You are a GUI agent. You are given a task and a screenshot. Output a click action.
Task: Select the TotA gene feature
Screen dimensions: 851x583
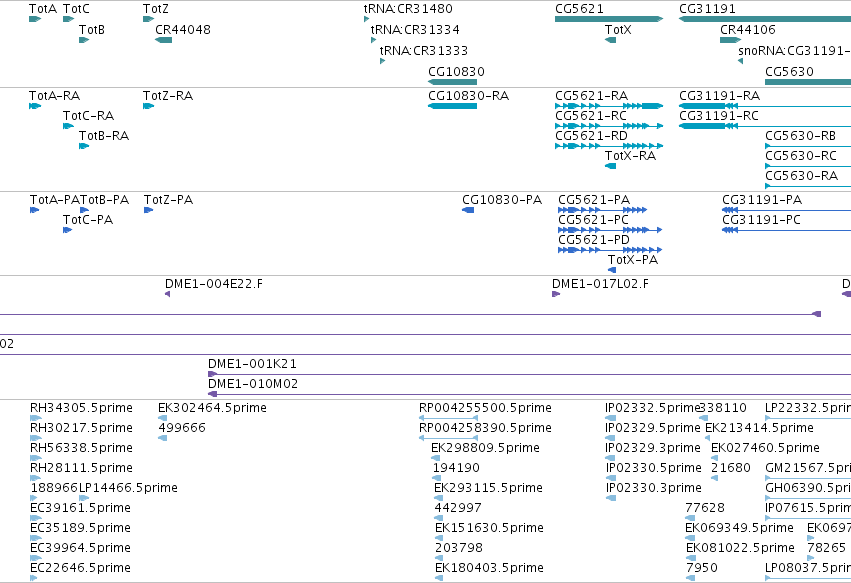tap(35, 19)
